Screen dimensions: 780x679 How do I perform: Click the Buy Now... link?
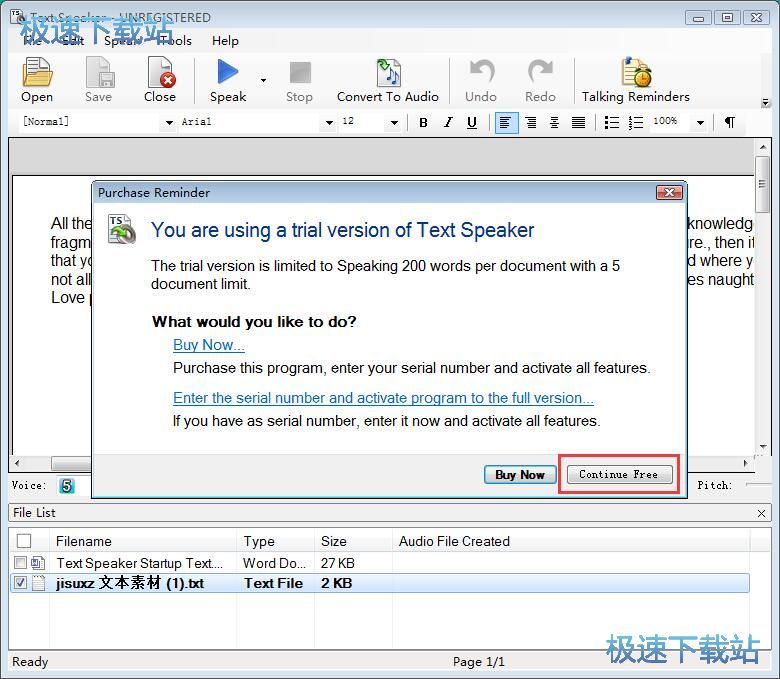(x=209, y=345)
